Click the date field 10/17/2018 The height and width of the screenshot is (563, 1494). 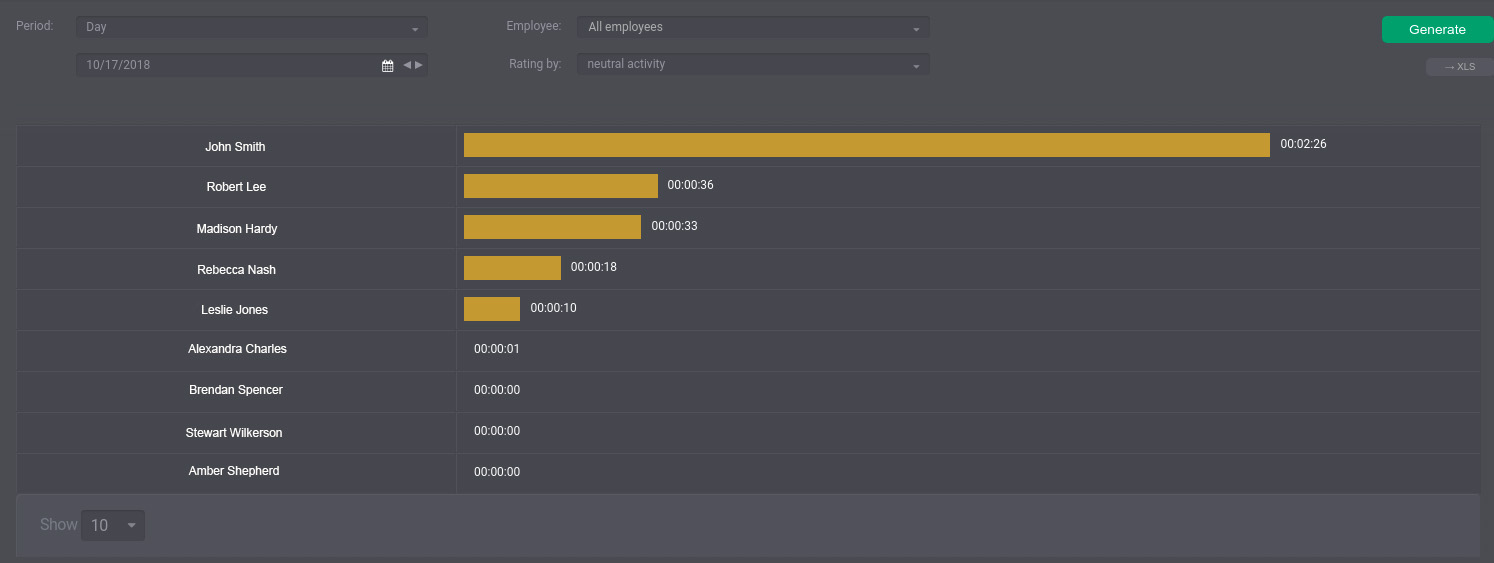pyautogui.click(x=225, y=65)
